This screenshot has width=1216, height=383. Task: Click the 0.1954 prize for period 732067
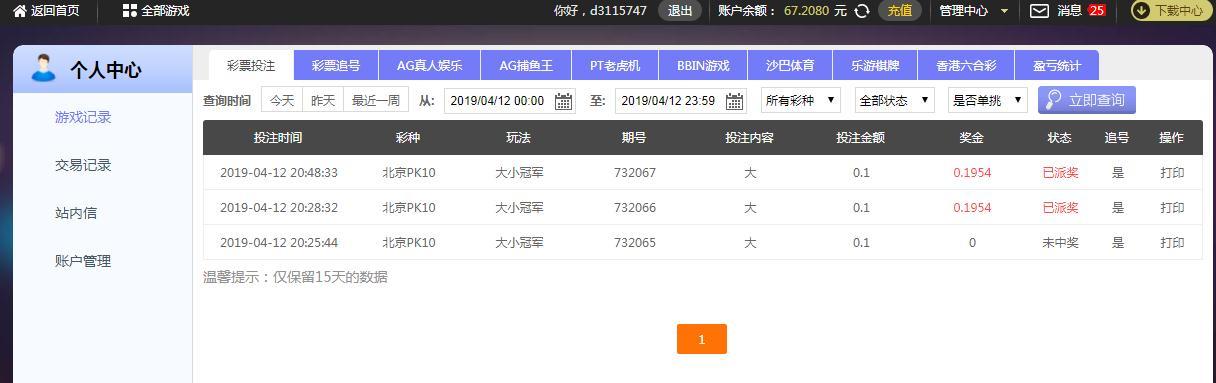click(x=972, y=172)
